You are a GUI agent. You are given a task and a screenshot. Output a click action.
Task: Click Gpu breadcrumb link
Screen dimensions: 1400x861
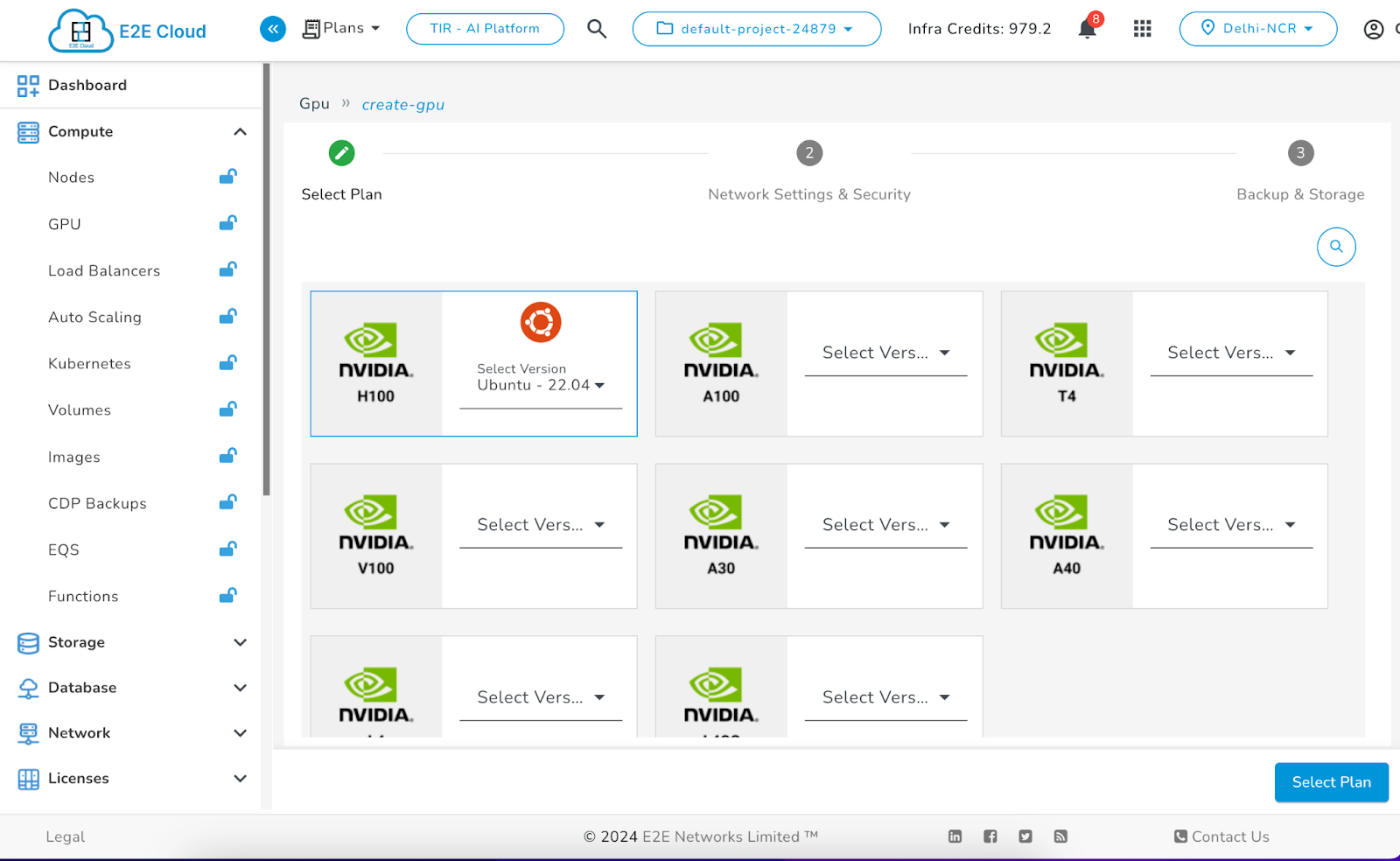tap(314, 104)
